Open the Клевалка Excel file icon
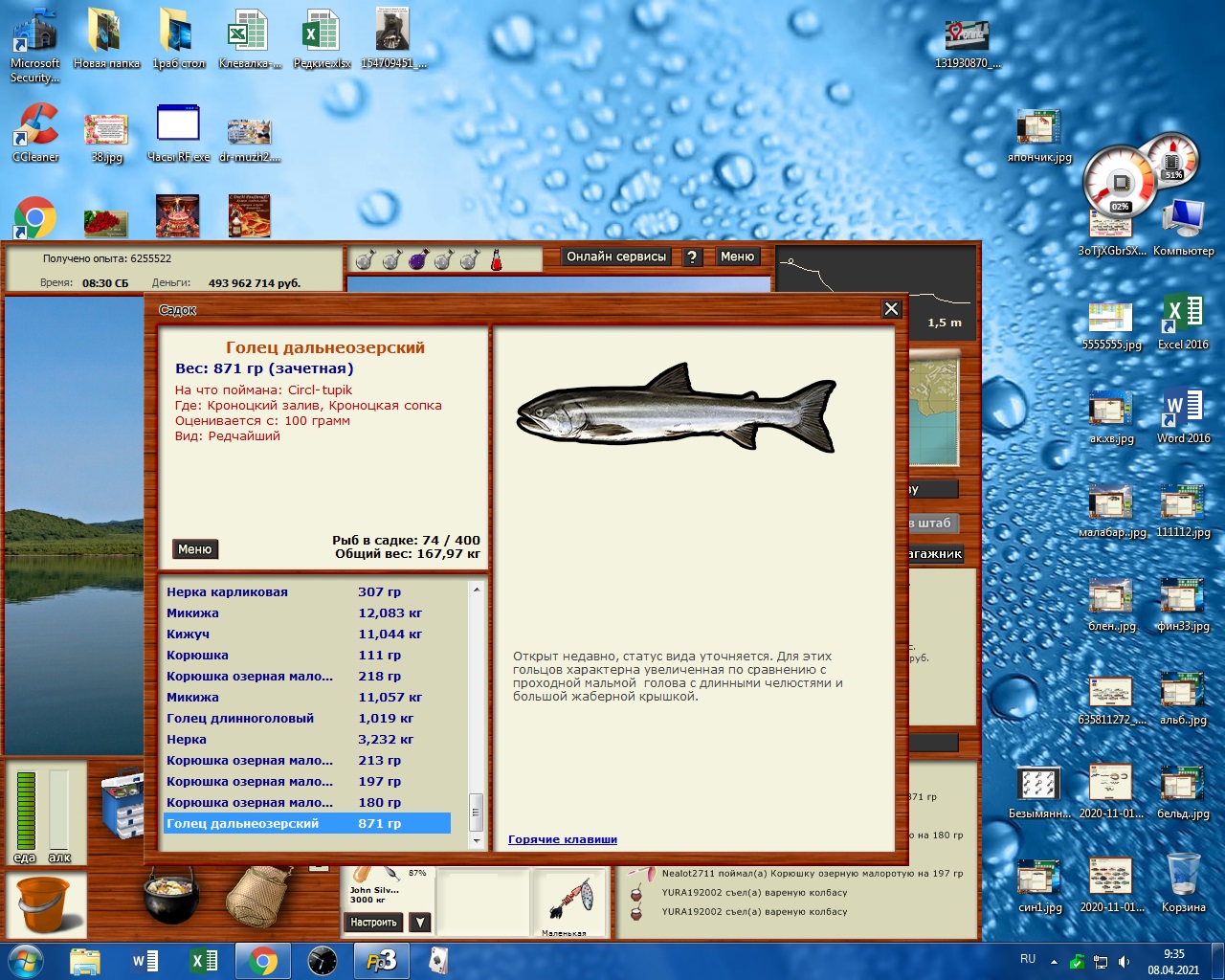 [249, 38]
